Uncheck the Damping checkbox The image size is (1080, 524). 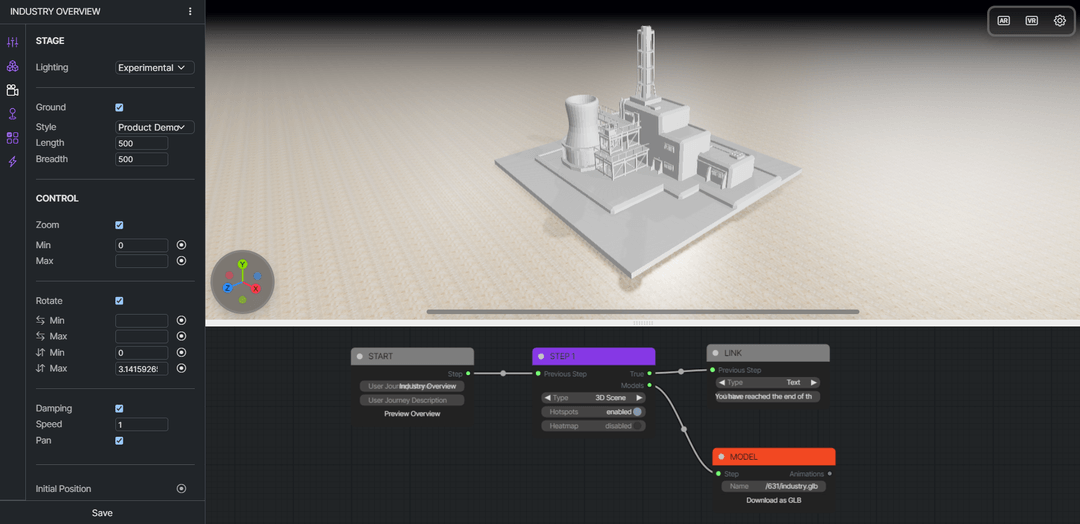(119, 408)
